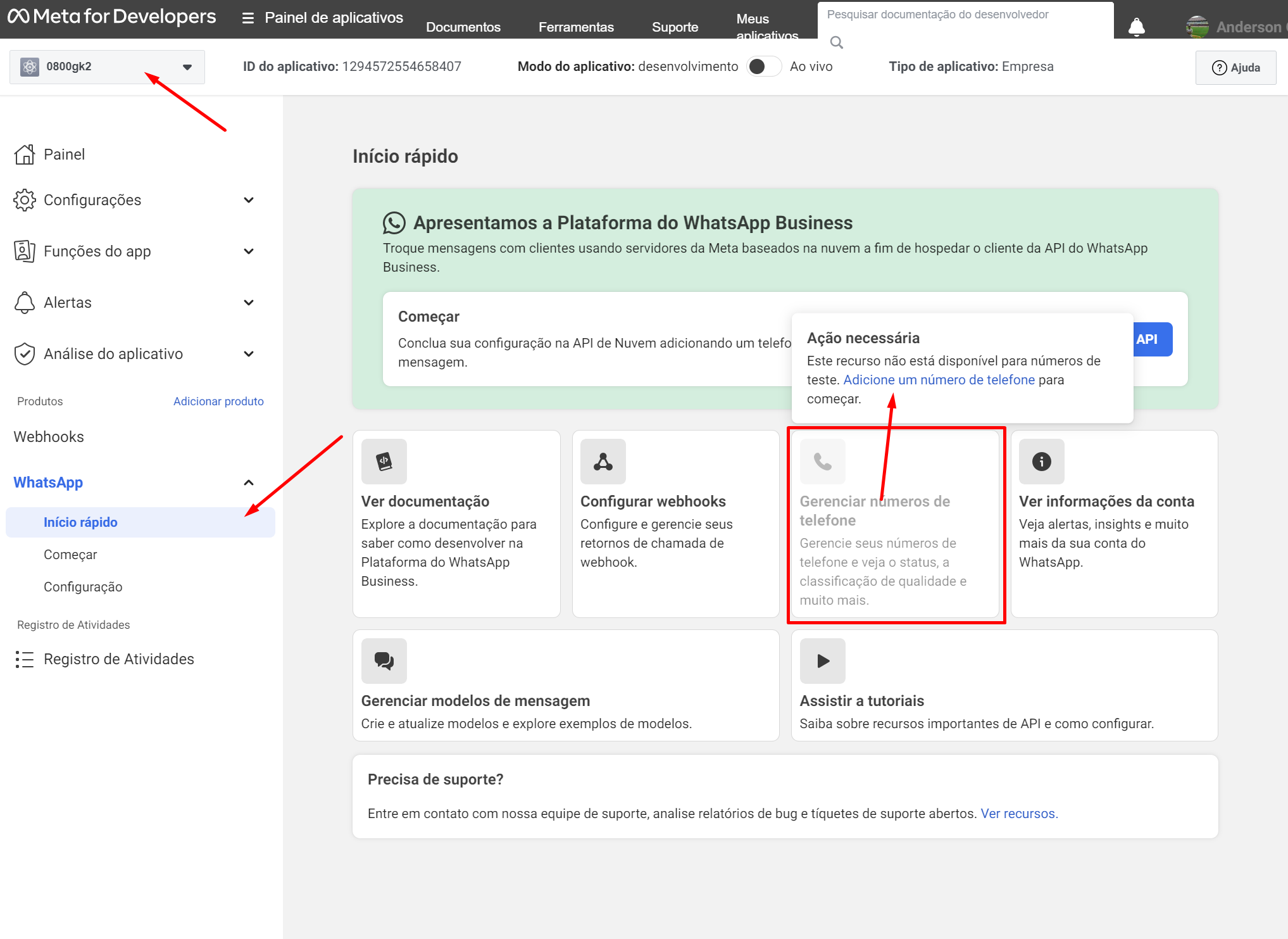1288x939 pixels.
Task: Select Início rápido in the sidebar
Action: coord(141,522)
